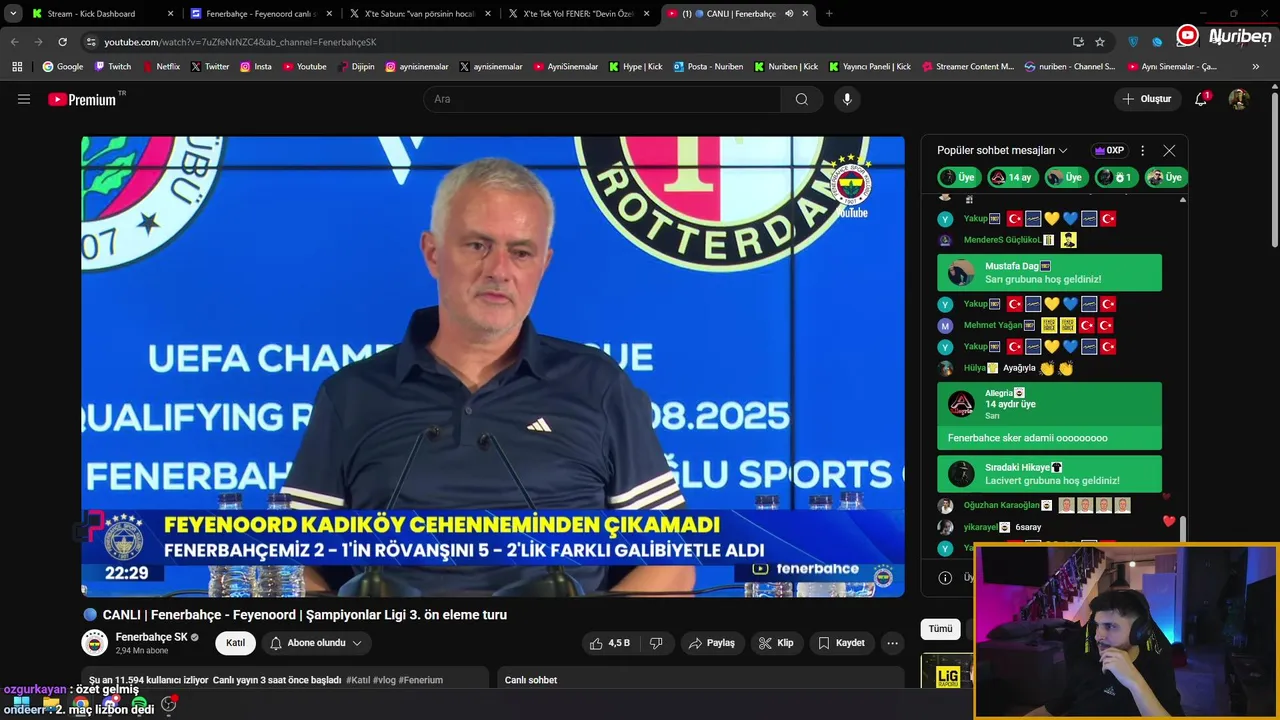Viewport: 1280px width, 720px height.
Task: Click the Oluştur create button
Action: point(1146,99)
